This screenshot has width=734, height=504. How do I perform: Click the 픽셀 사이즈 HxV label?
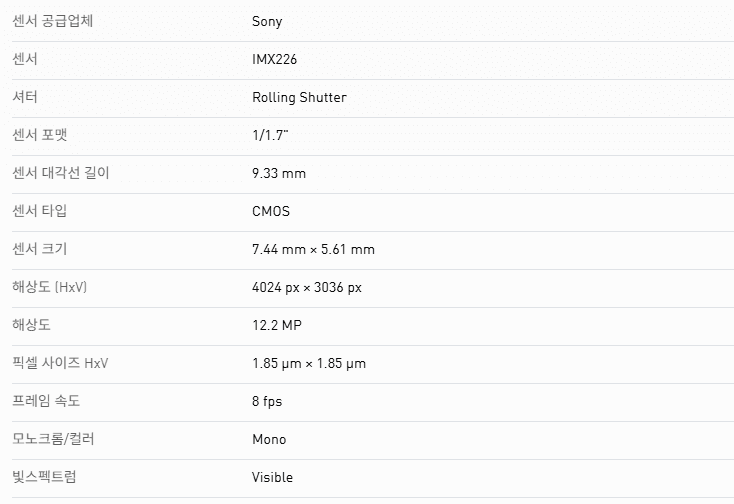tap(60, 363)
